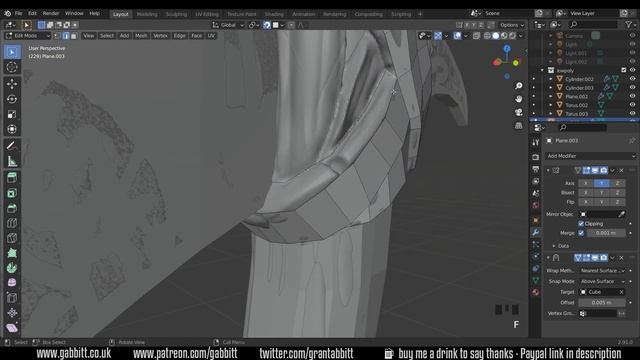The width and height of the screenshot is (640, 360).
Task: Remove the Mirror modifier with X
Action: (621, 170)
